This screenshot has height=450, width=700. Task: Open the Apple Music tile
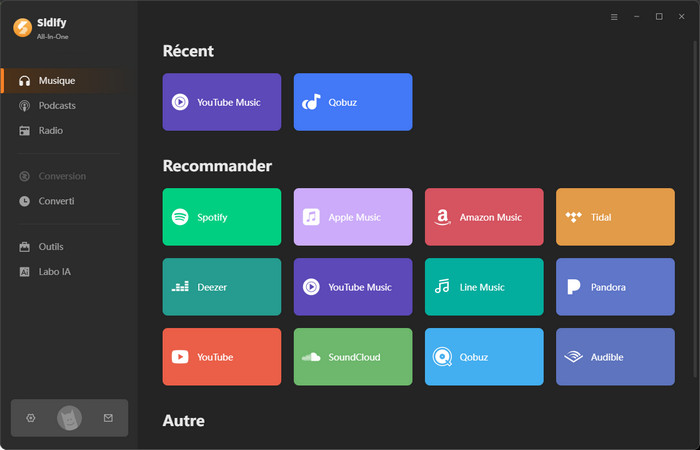coord(352,217)
